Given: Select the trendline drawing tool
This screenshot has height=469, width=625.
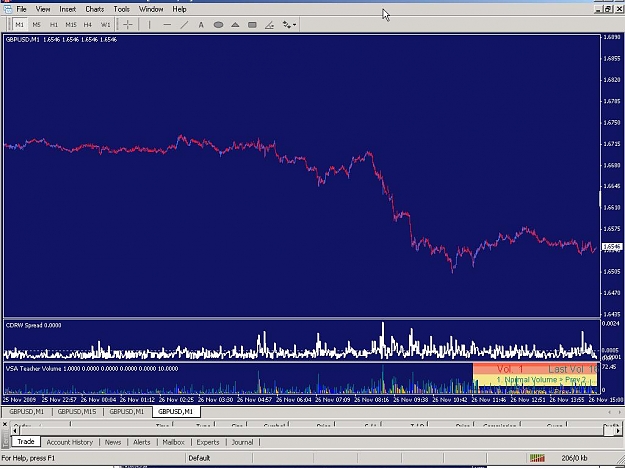Looking at the screenshot, I should [184, 25].
